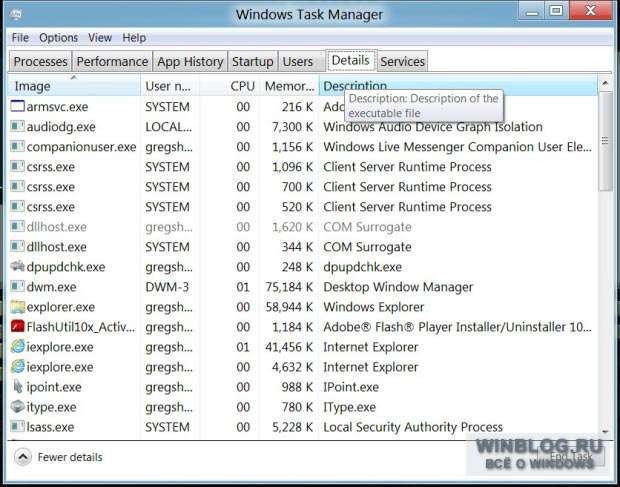The image size is (620, 487).
Task: Click Internet Explorer icon of 4,632 K row
Action: 17,366
